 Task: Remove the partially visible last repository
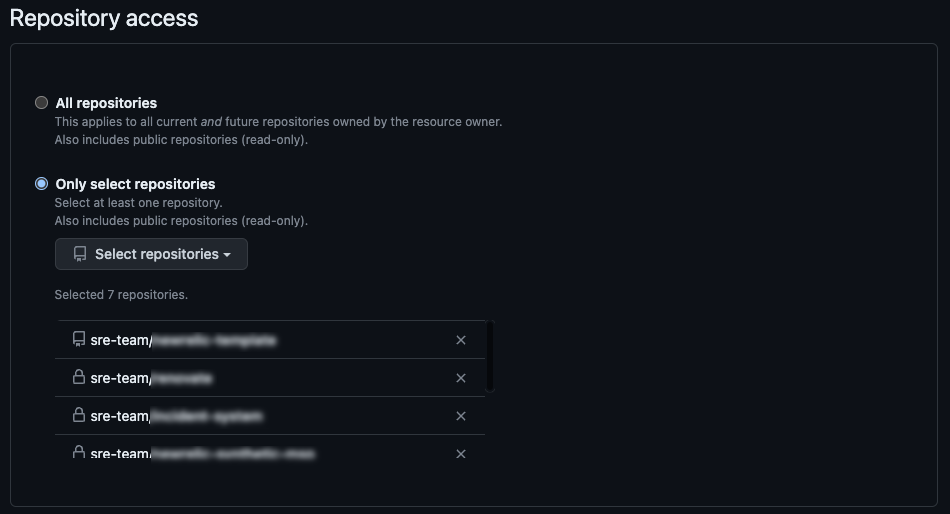pyautogui.click(x=461, y=454)
